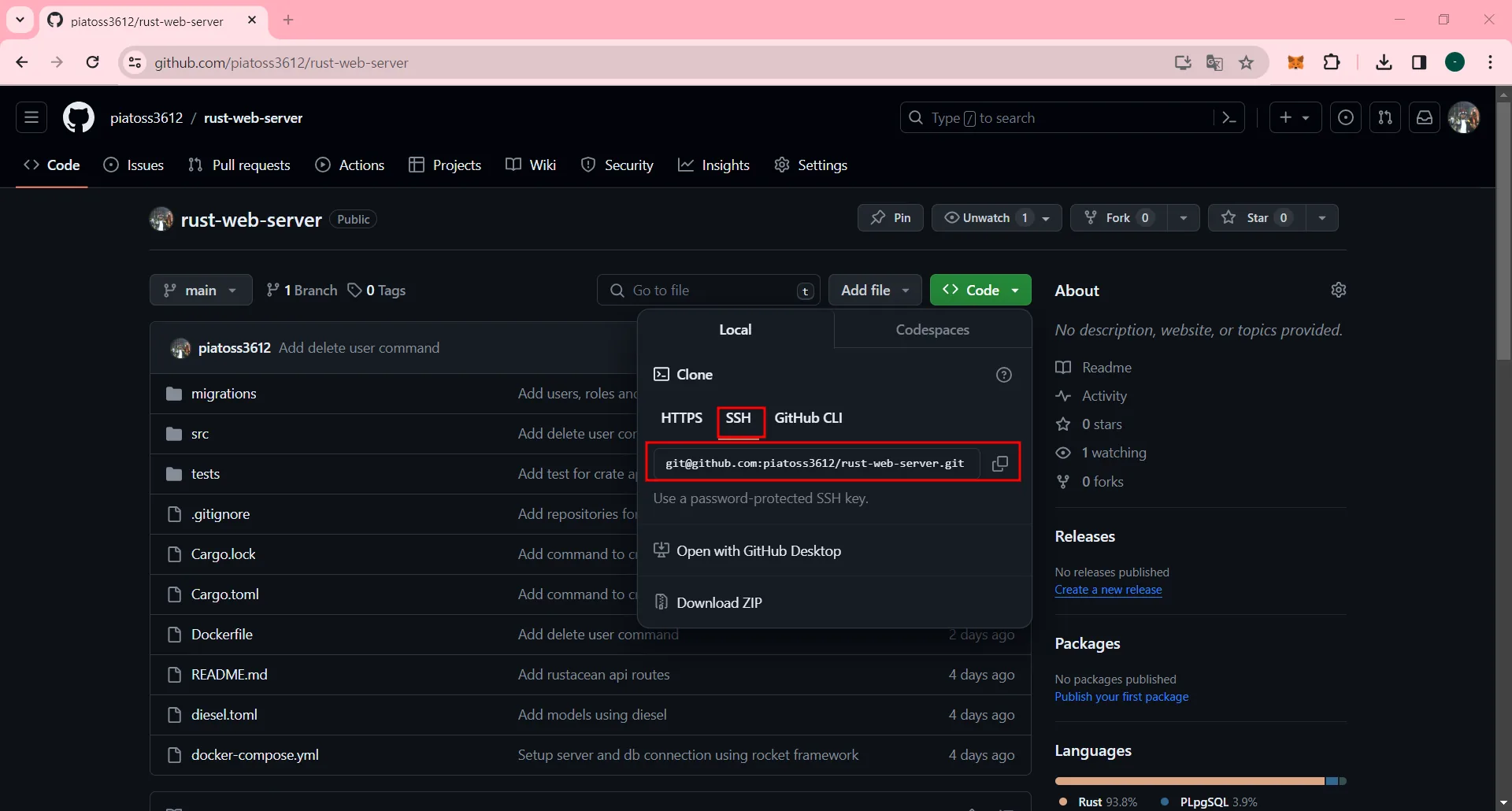This screenshot has height=811, width=1512.
Task: Copy the SSH clone URL to clipboard
Action: (x=1000, y=464)
